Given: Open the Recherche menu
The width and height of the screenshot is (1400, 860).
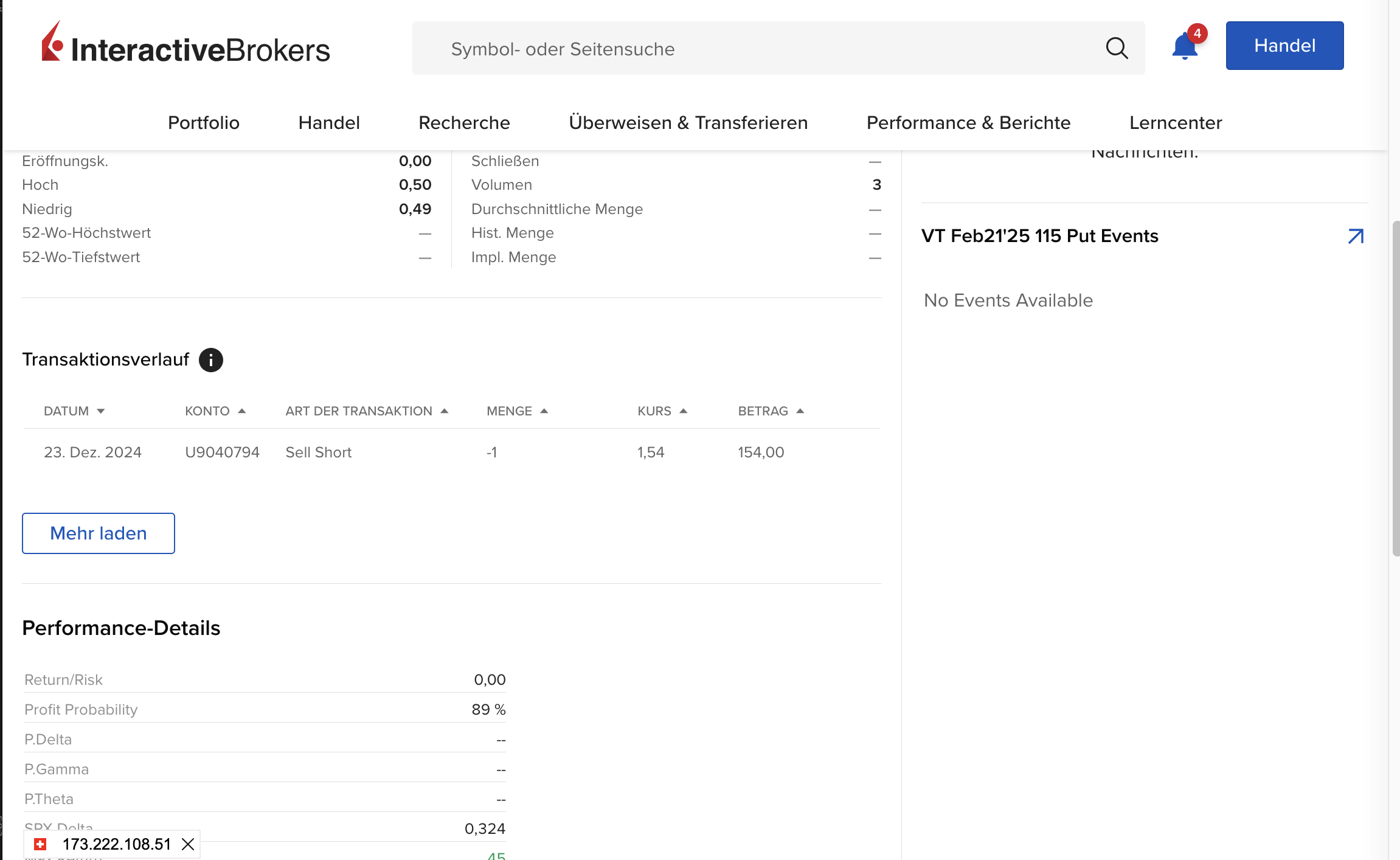Looking at the screenshot, I should pyautogui.click(x=464, y=123).
